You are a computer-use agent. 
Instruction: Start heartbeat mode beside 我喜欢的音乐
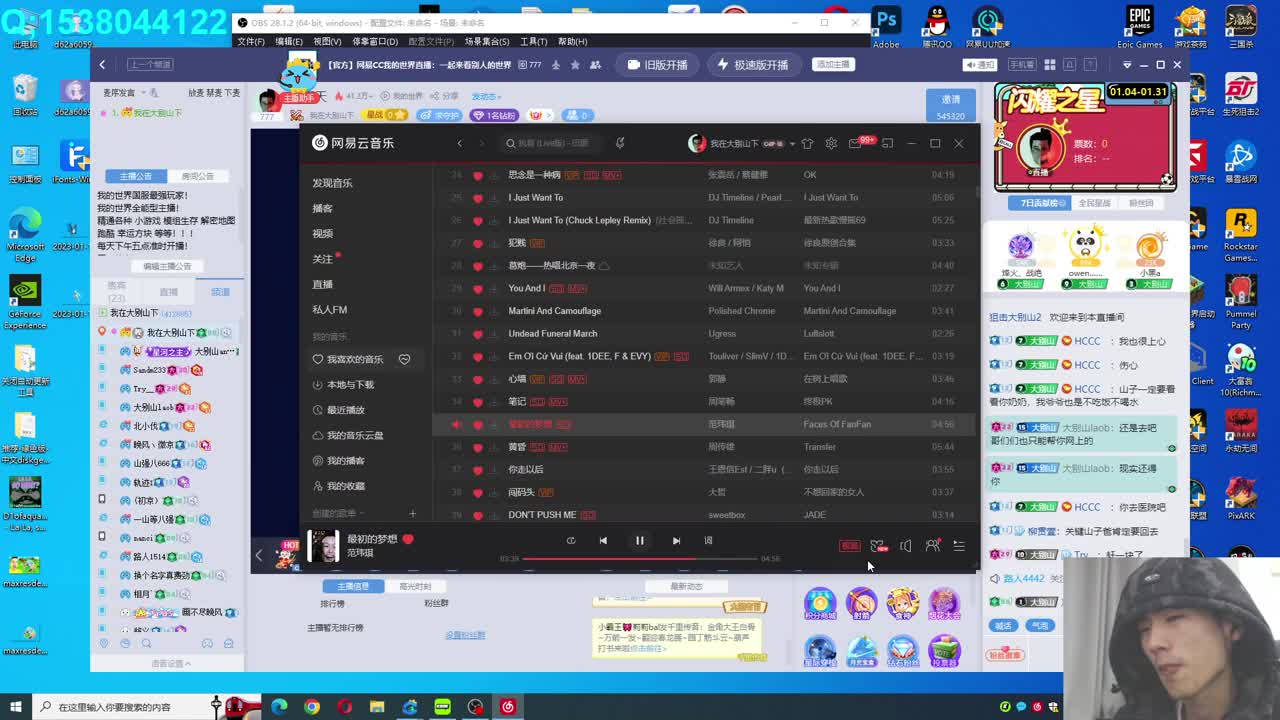(404, 359)
